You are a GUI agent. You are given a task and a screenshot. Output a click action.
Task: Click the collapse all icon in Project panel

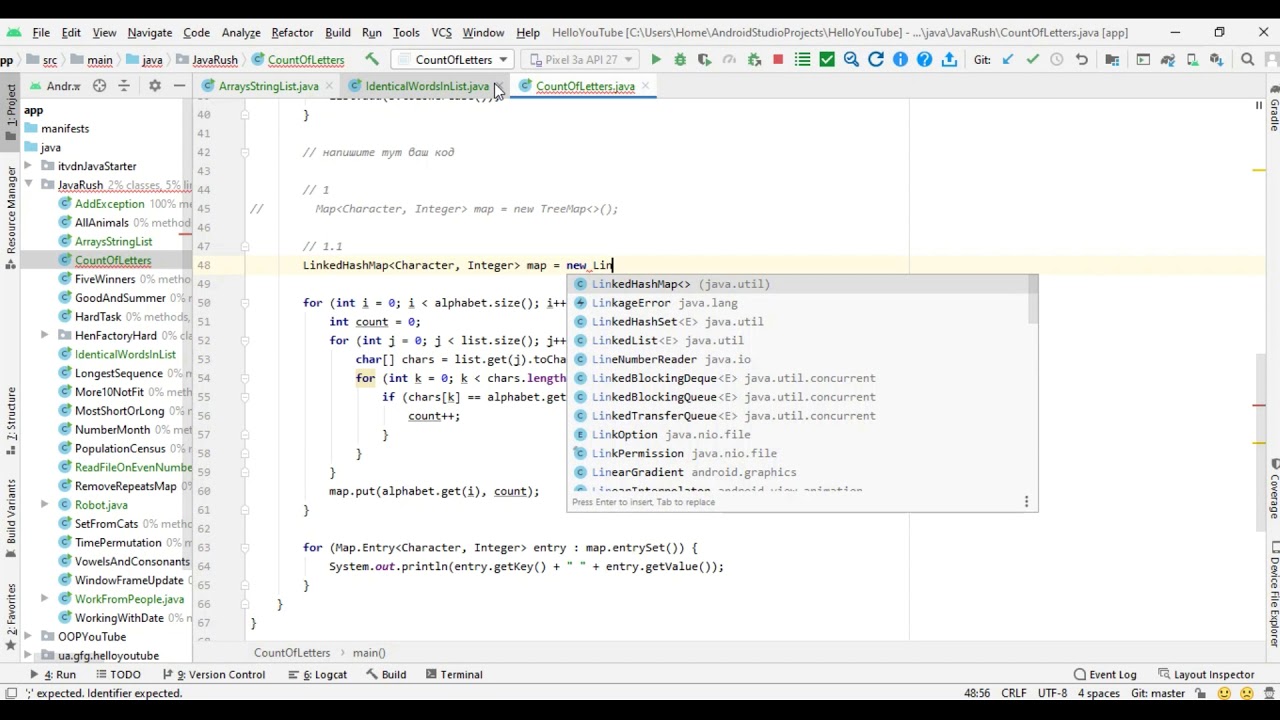124,86
